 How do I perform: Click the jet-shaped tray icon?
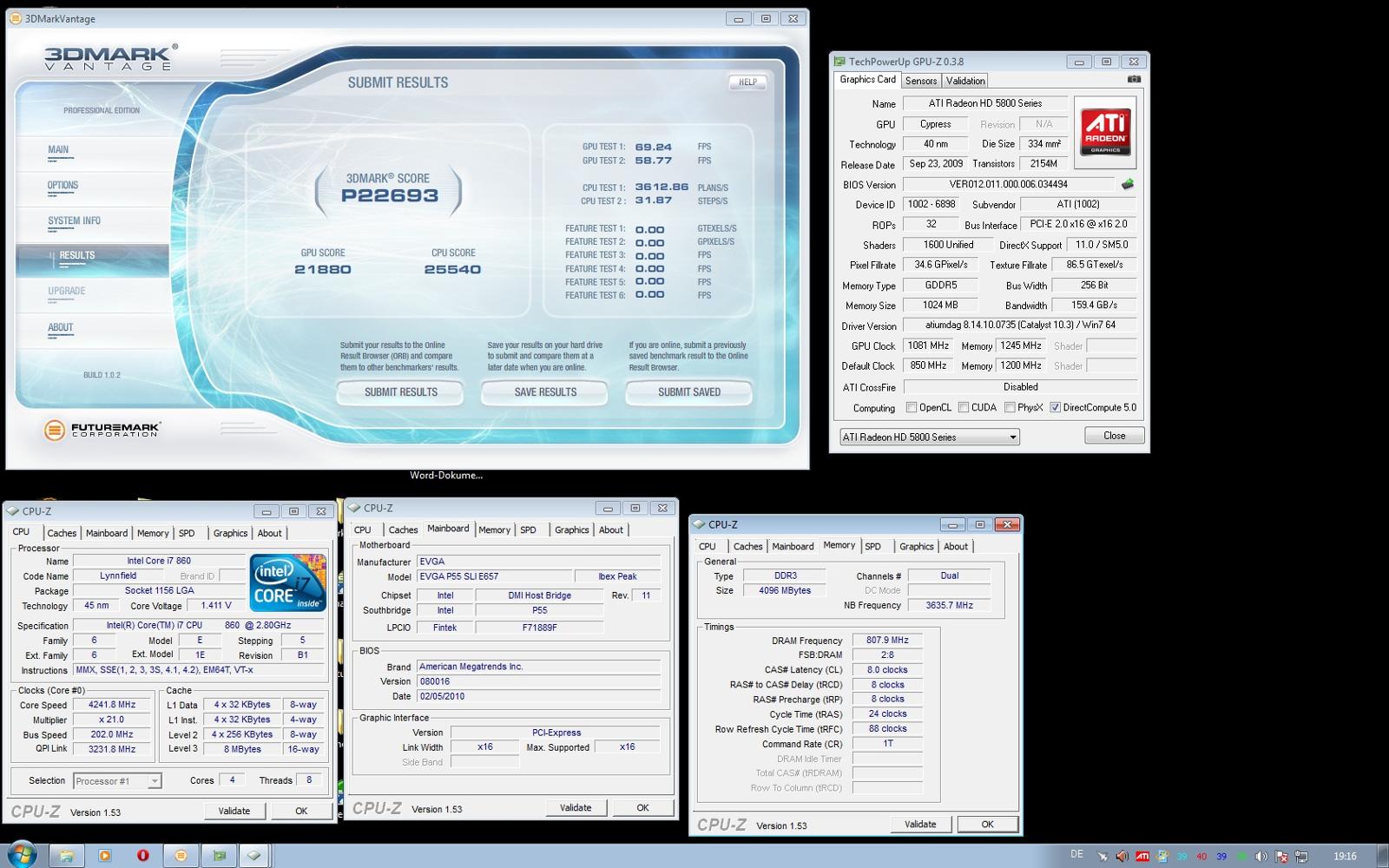click(x=1103, y=857)
